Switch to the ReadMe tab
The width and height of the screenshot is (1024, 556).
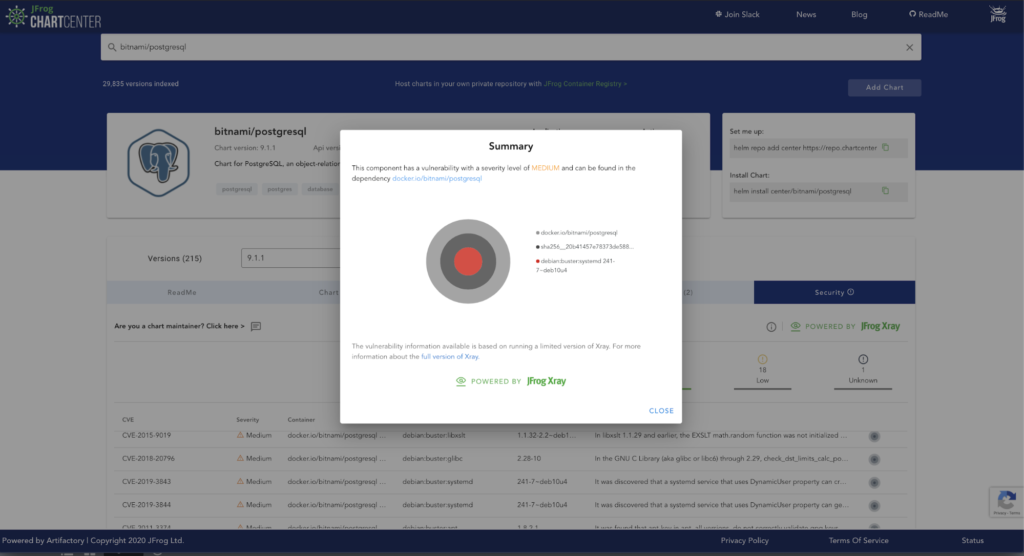pyautogui.click(x=181, y=292)
